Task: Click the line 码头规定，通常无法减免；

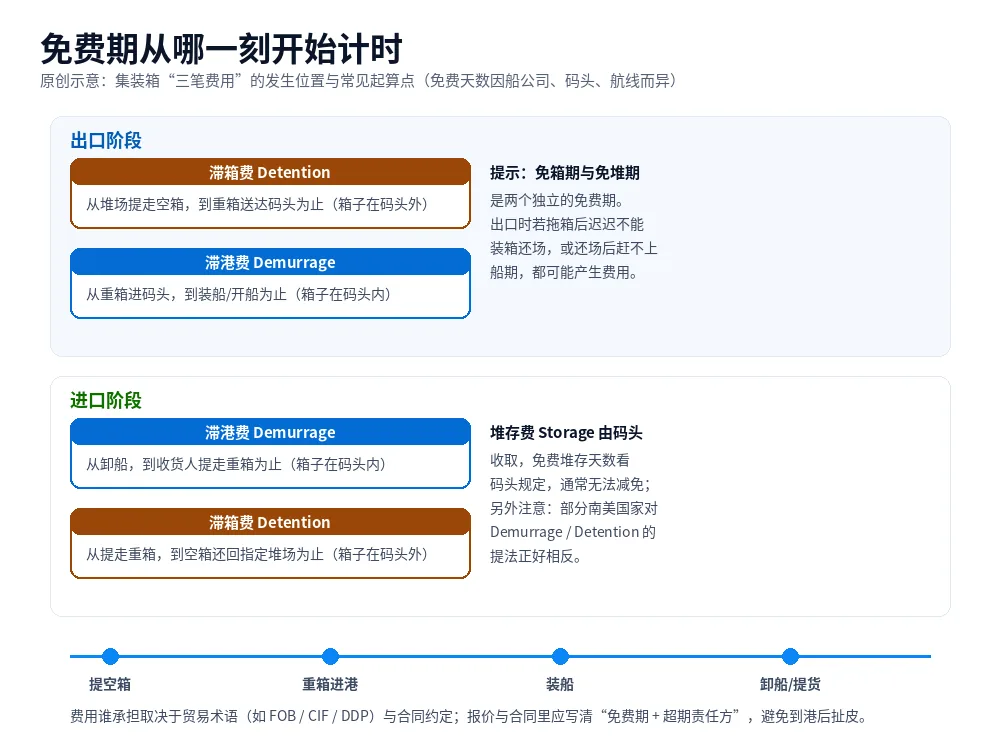Action: click(571, 484)
